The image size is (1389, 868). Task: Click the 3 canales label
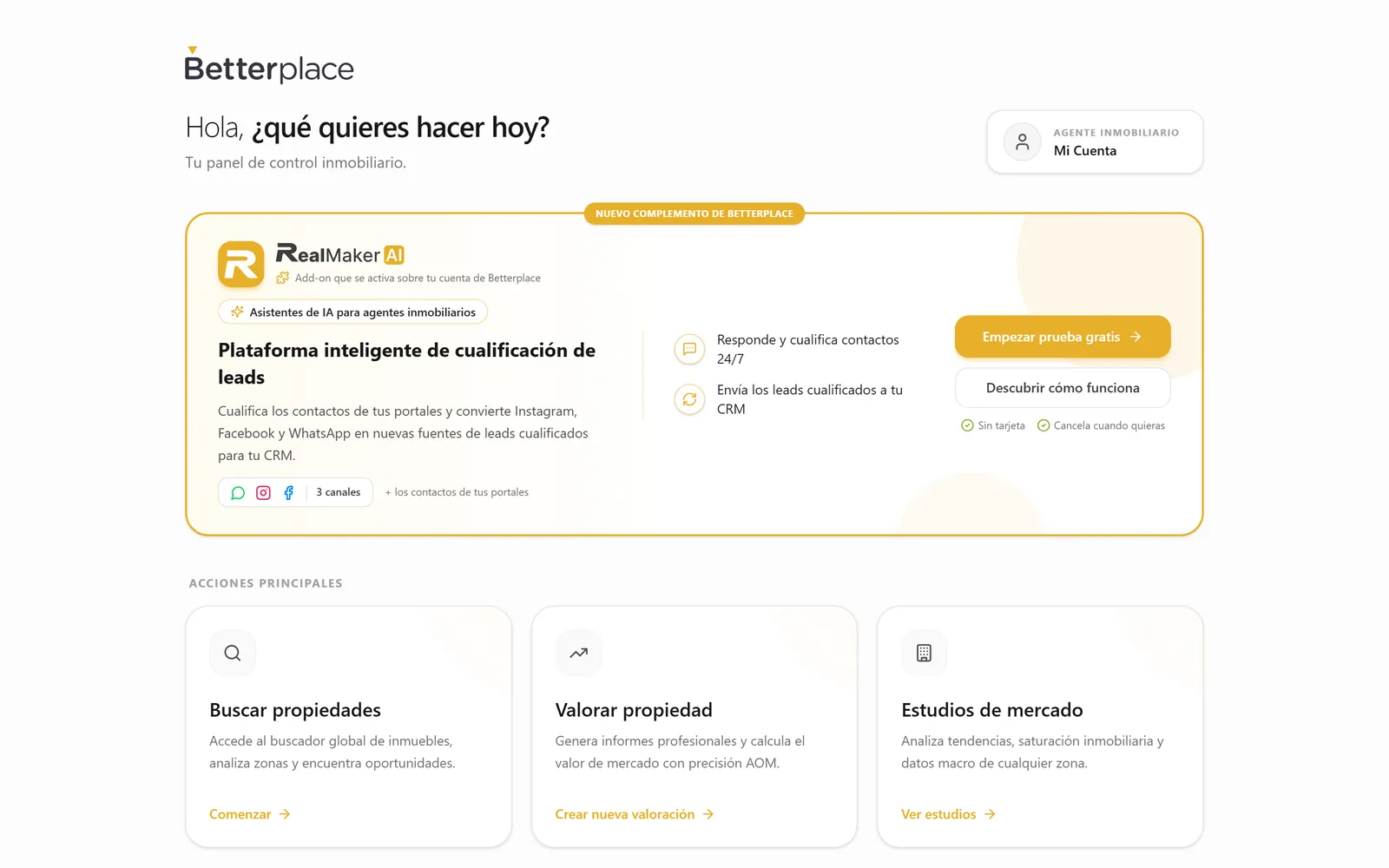[339, 492]
